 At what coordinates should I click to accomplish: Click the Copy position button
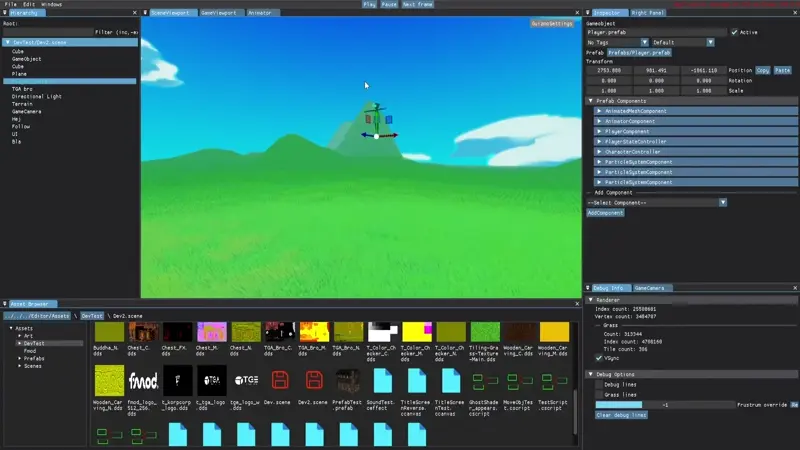pos(763,70)
